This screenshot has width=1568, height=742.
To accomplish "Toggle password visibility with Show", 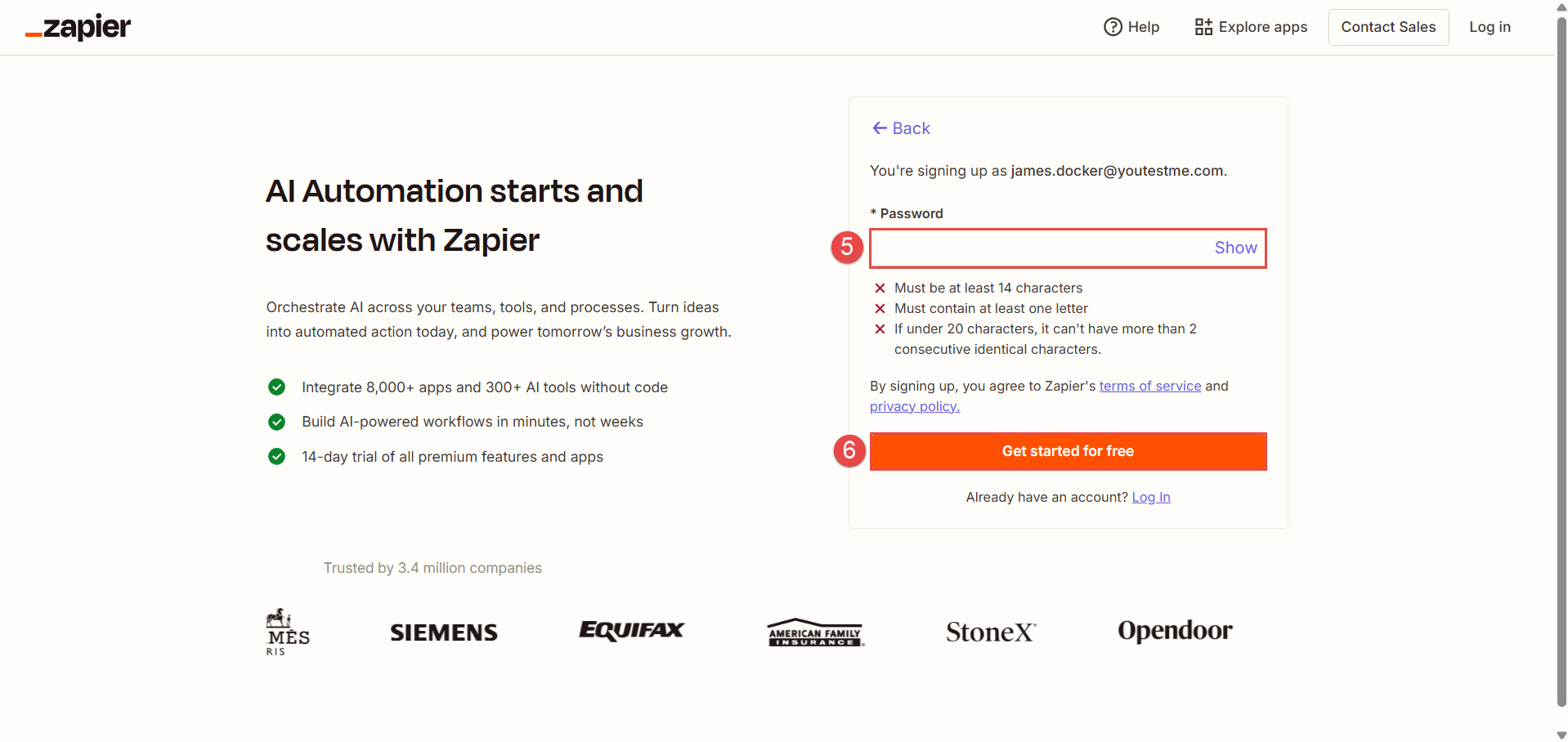I will click(1235, 248).
